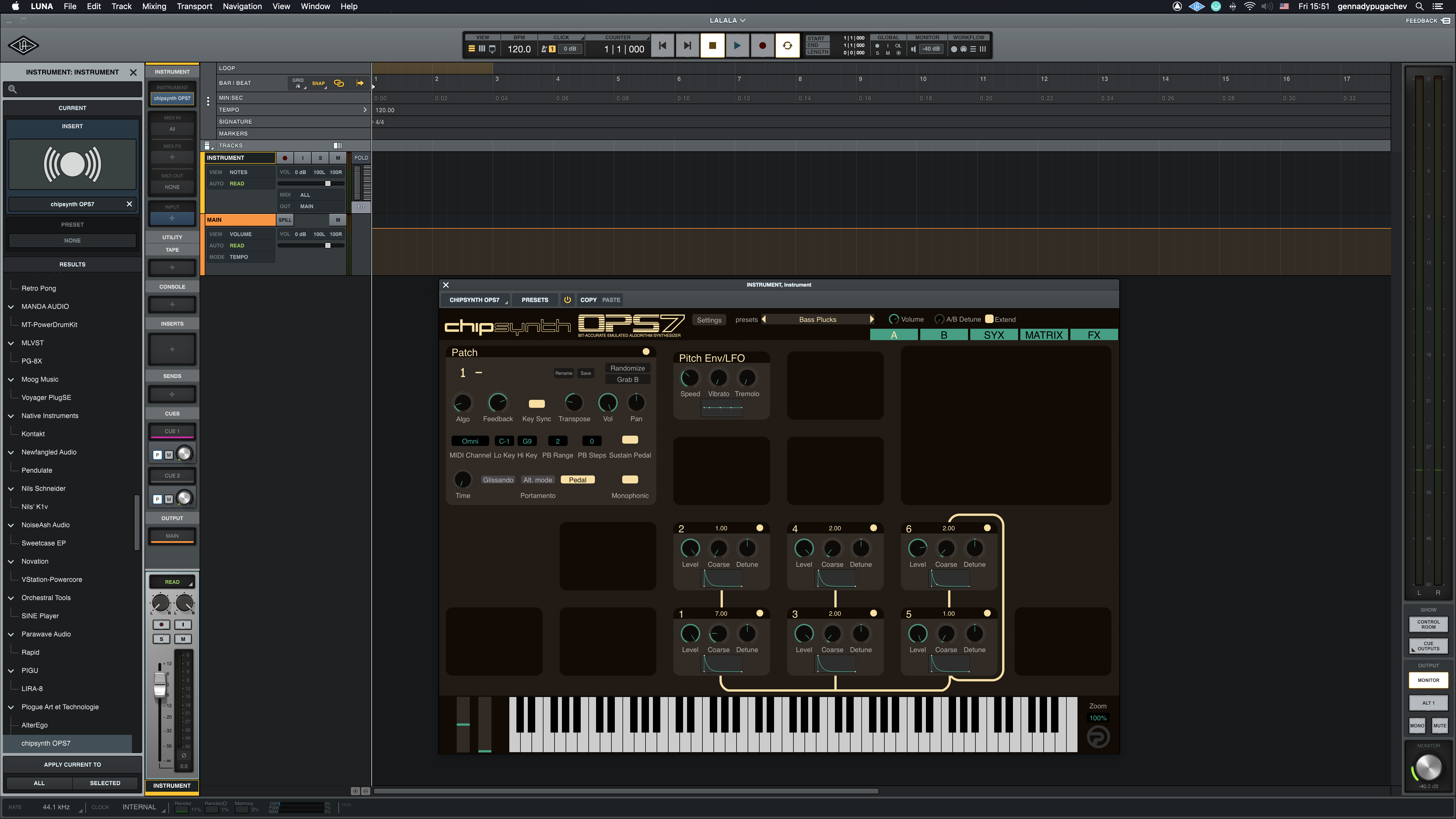Switch to the FX tab in chipsynth
Viewport: 1456px width, 819px height.
pyautogui.click(x=1094, y=335)
